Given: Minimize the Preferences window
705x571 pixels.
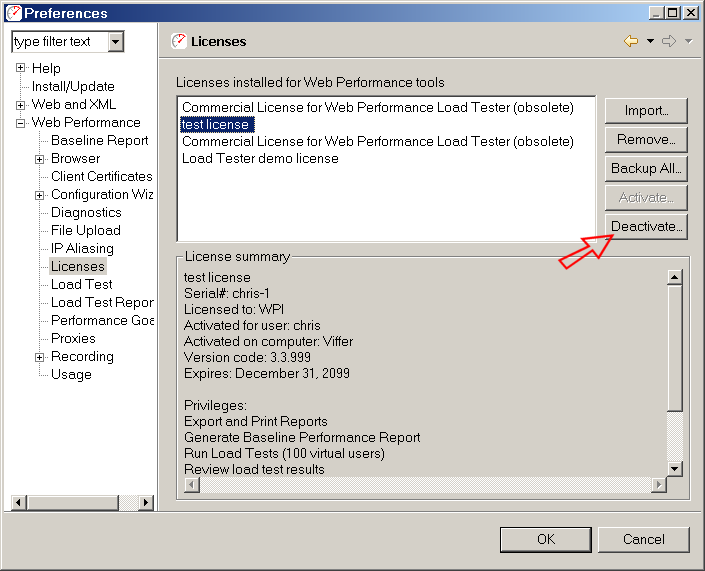Looking at the screenshot, I should [x=657, y=13].
